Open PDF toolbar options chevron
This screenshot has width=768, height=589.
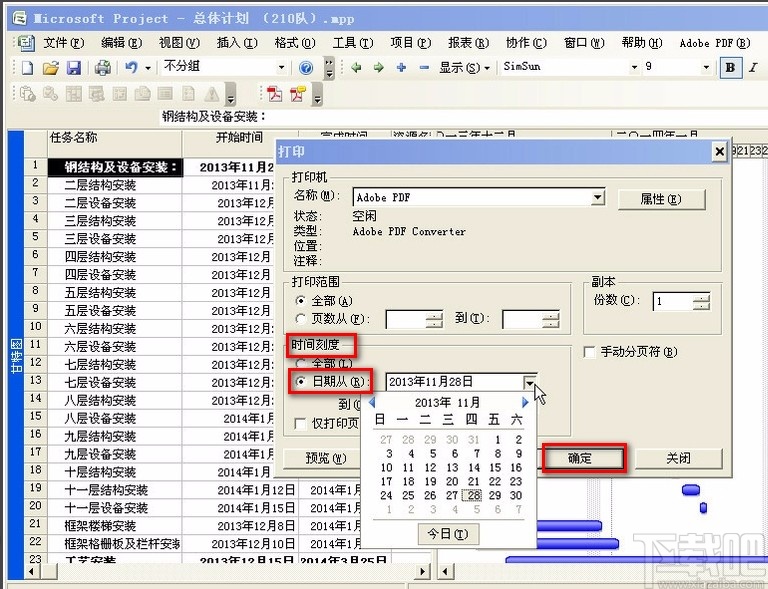point(317,93)
